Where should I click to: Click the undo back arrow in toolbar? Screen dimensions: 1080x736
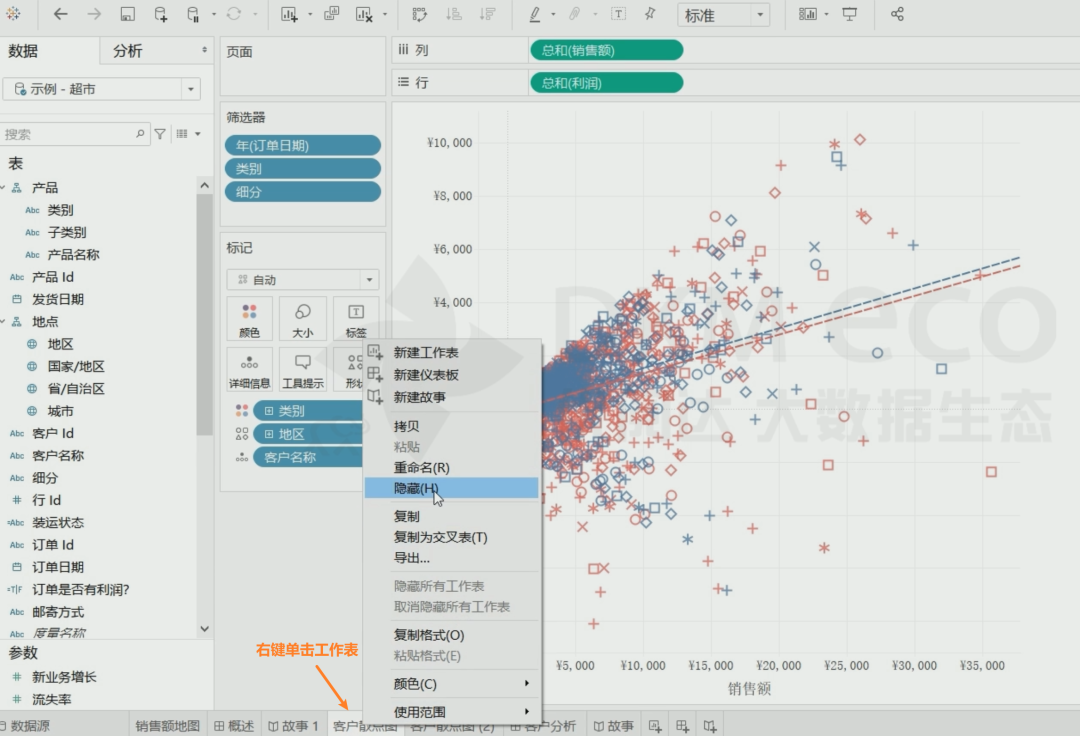point(60,14)
